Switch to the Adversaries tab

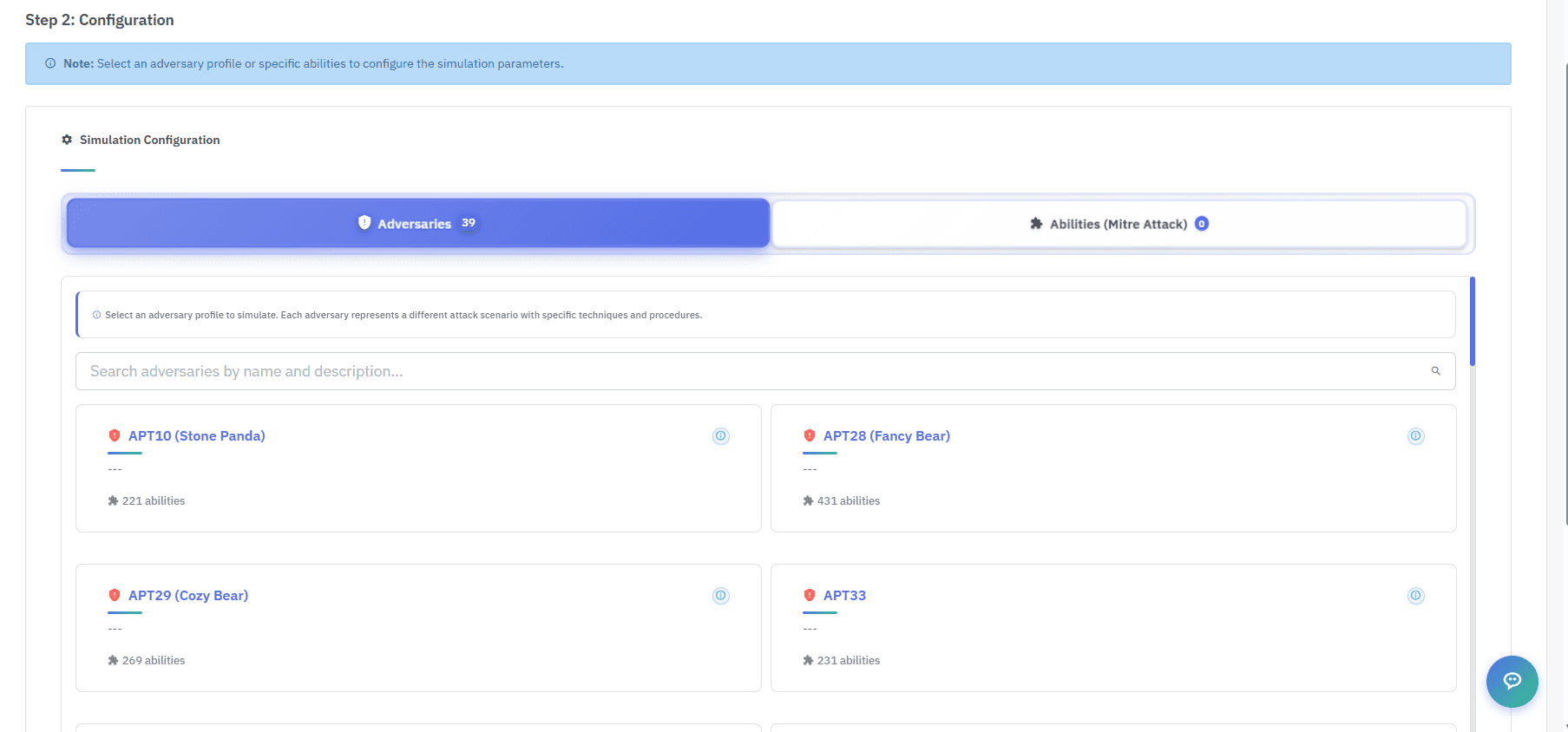click(418, 223)
